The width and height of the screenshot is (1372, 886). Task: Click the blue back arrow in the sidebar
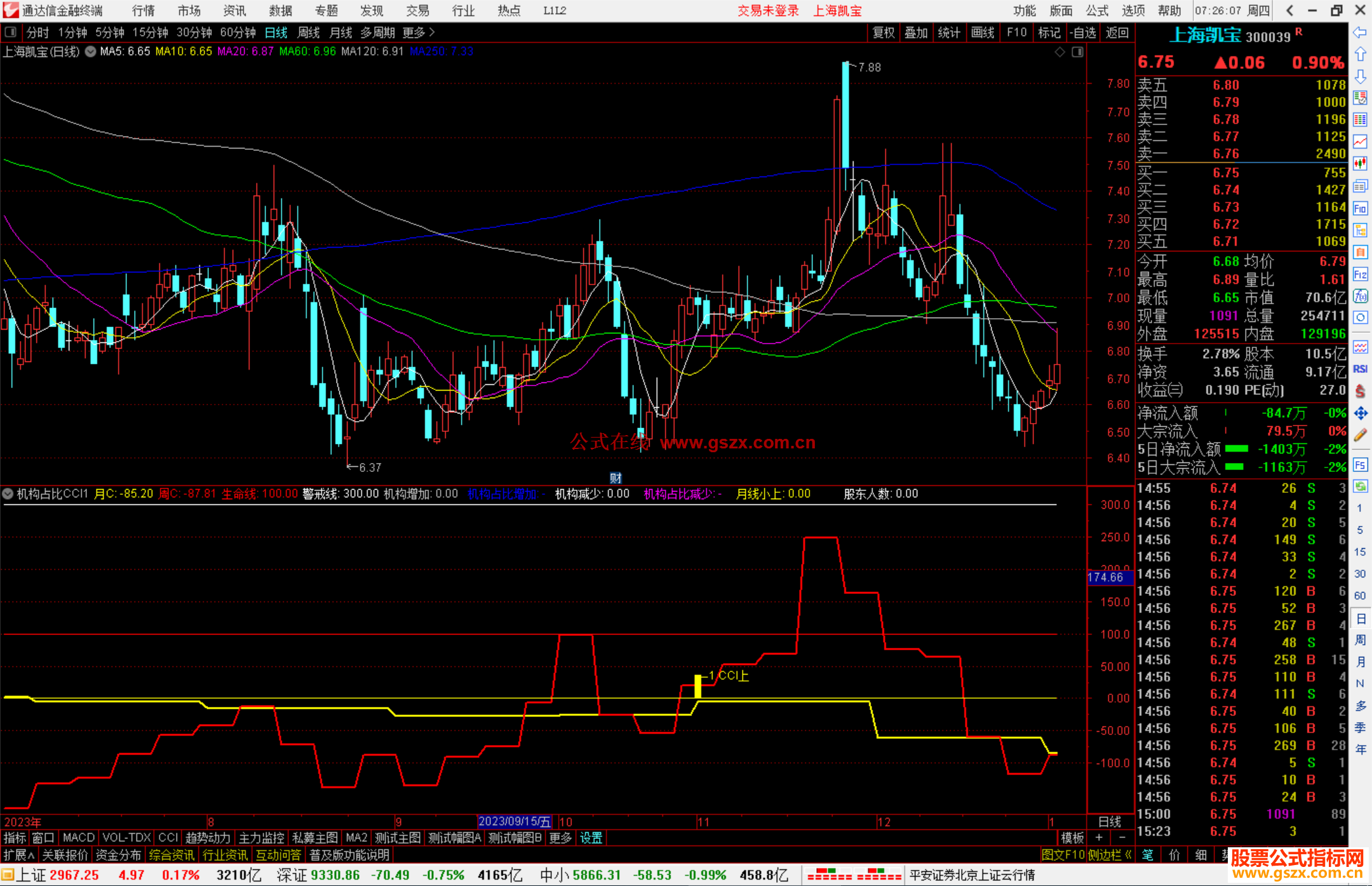(x=1360, y=32)
